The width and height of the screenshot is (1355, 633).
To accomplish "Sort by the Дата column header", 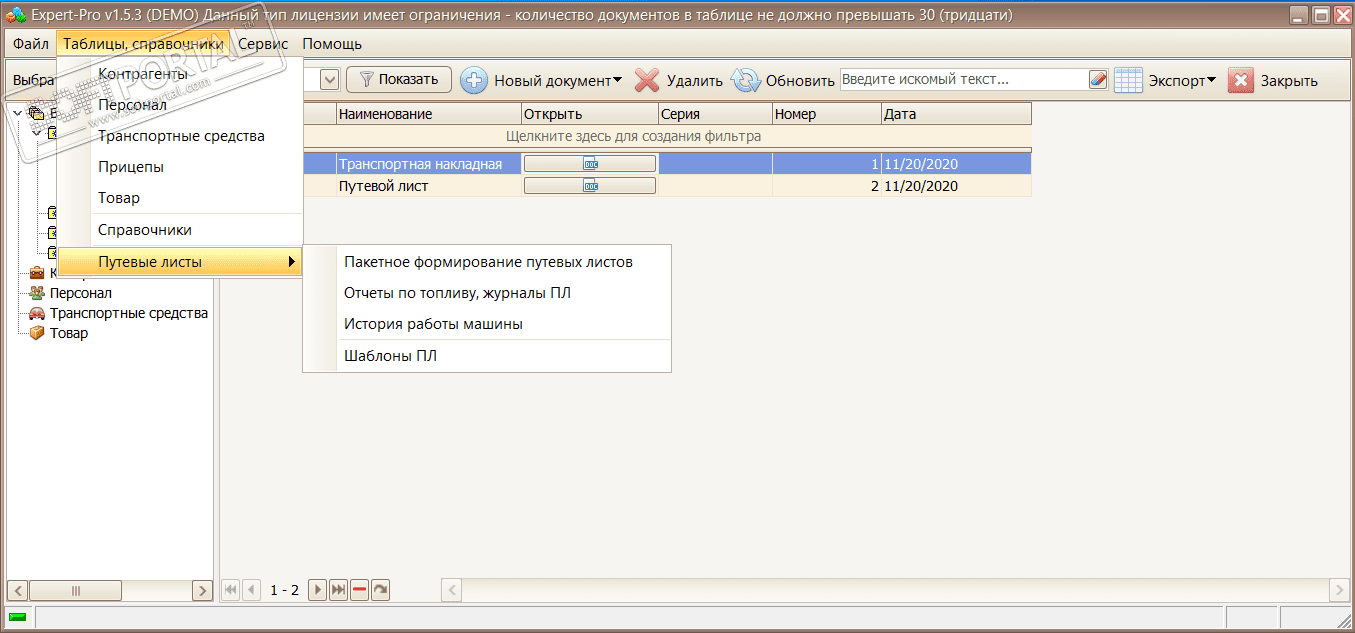I will coord(956,114).
